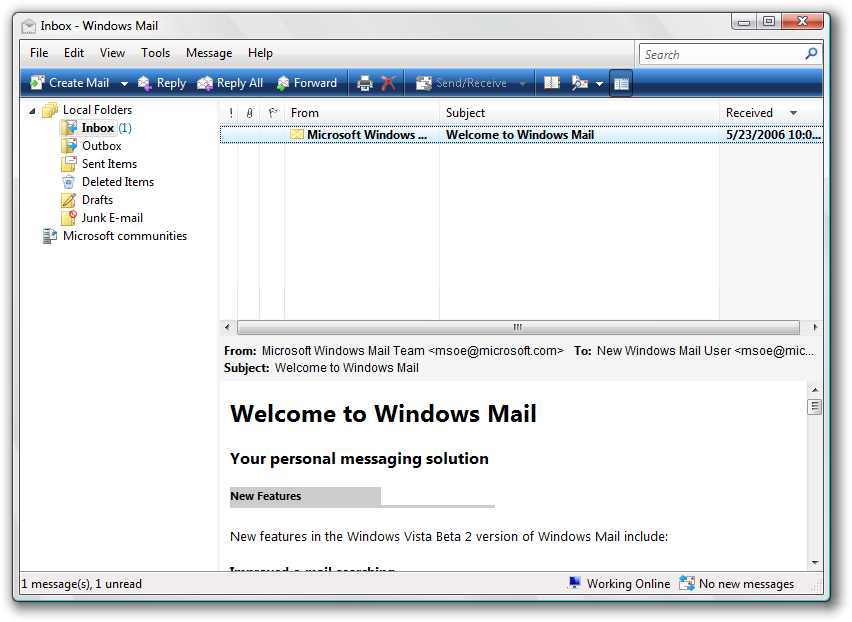Viewport: 852px width, 622px height.
Task: Click the Create Mail button
Action: (70, 83)
